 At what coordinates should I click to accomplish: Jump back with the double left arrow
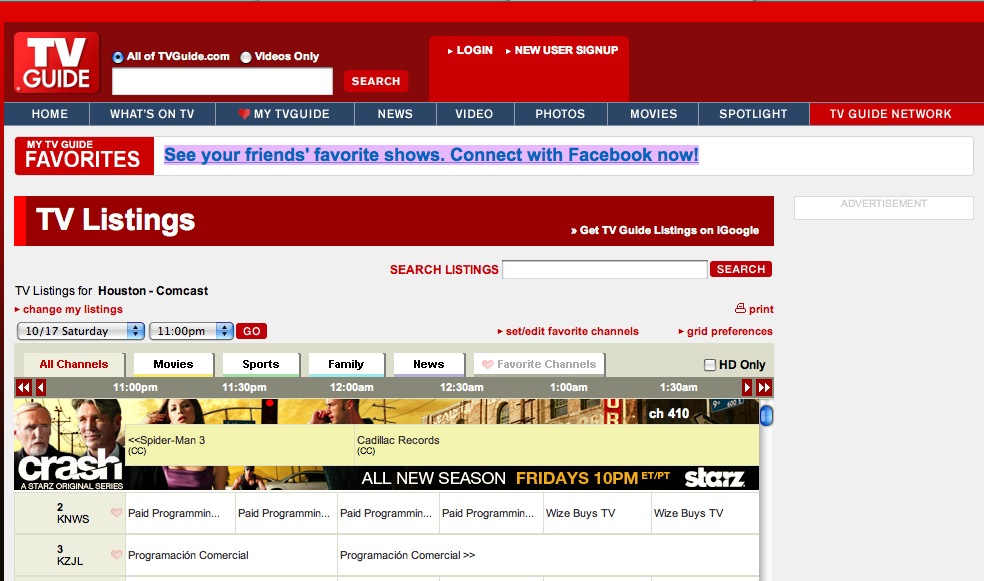[24, 387]
